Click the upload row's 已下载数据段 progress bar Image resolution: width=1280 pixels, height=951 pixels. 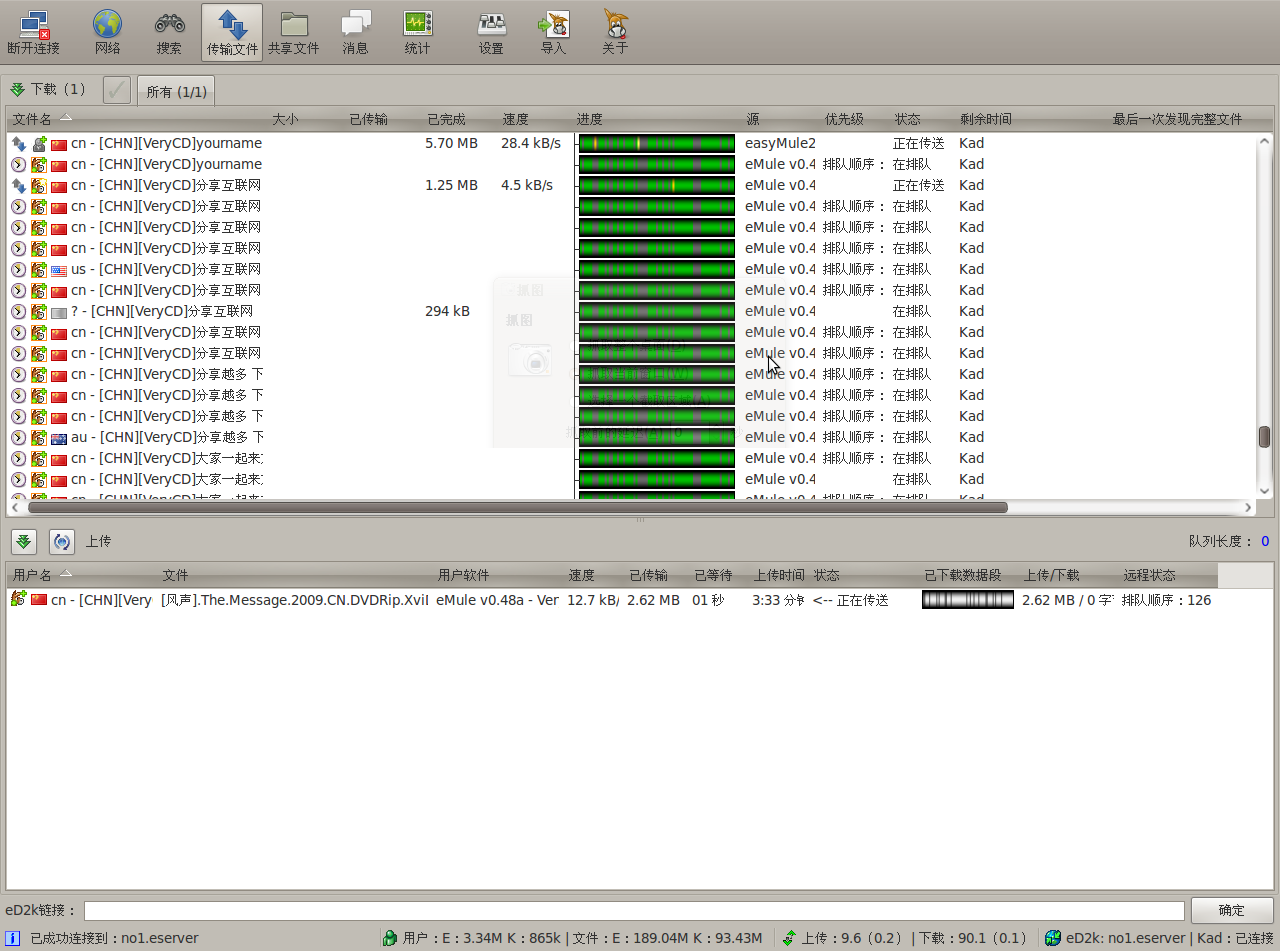click(967, 600)
